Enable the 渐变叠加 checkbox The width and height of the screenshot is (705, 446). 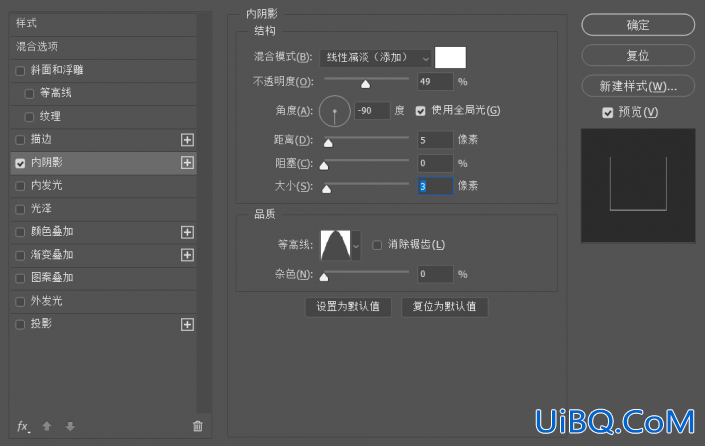pyautogui.click(x=20, y=255)
